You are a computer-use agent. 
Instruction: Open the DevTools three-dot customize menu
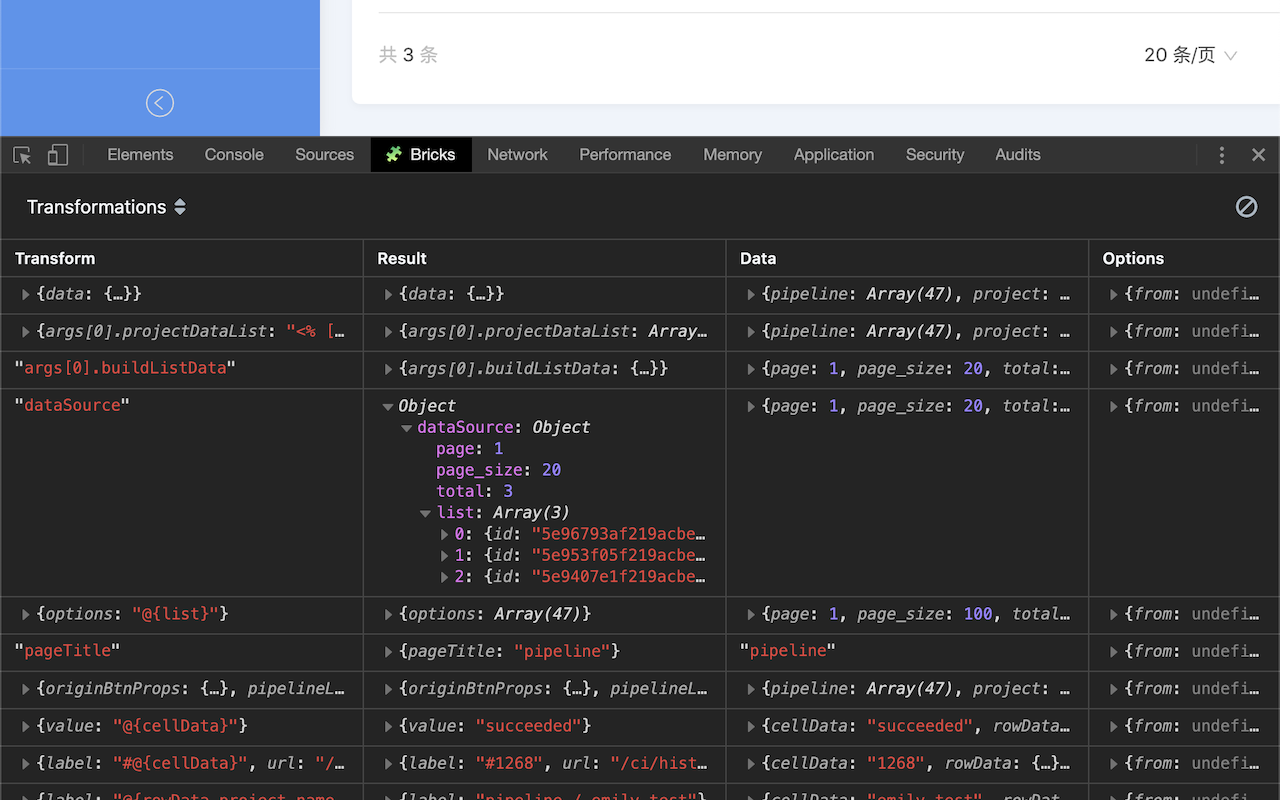(x=1221, y=155)
